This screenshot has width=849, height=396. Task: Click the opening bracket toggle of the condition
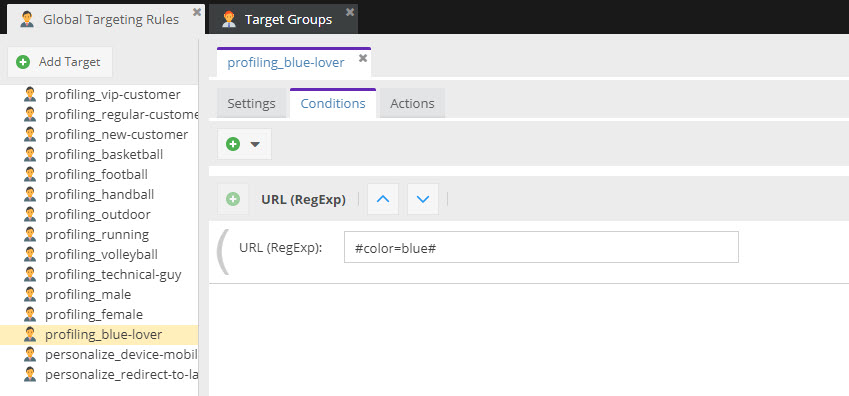click(223, 251)
